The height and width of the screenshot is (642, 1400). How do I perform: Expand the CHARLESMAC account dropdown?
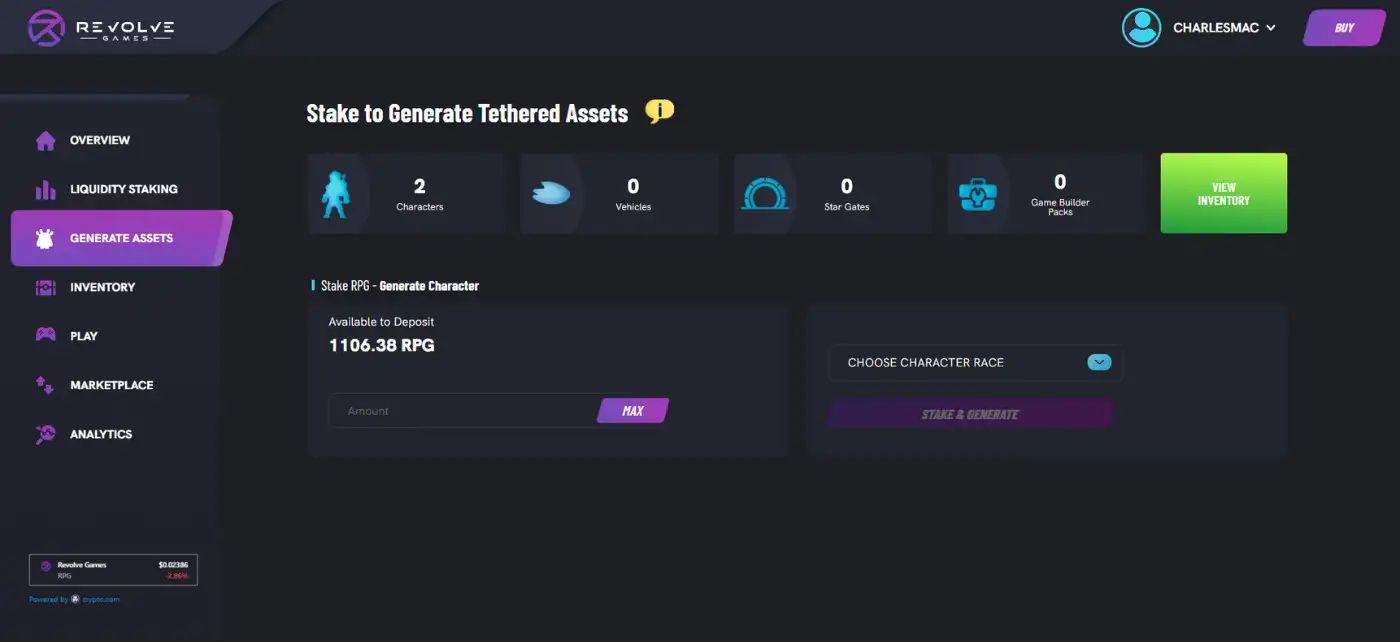coord(1225,28)
